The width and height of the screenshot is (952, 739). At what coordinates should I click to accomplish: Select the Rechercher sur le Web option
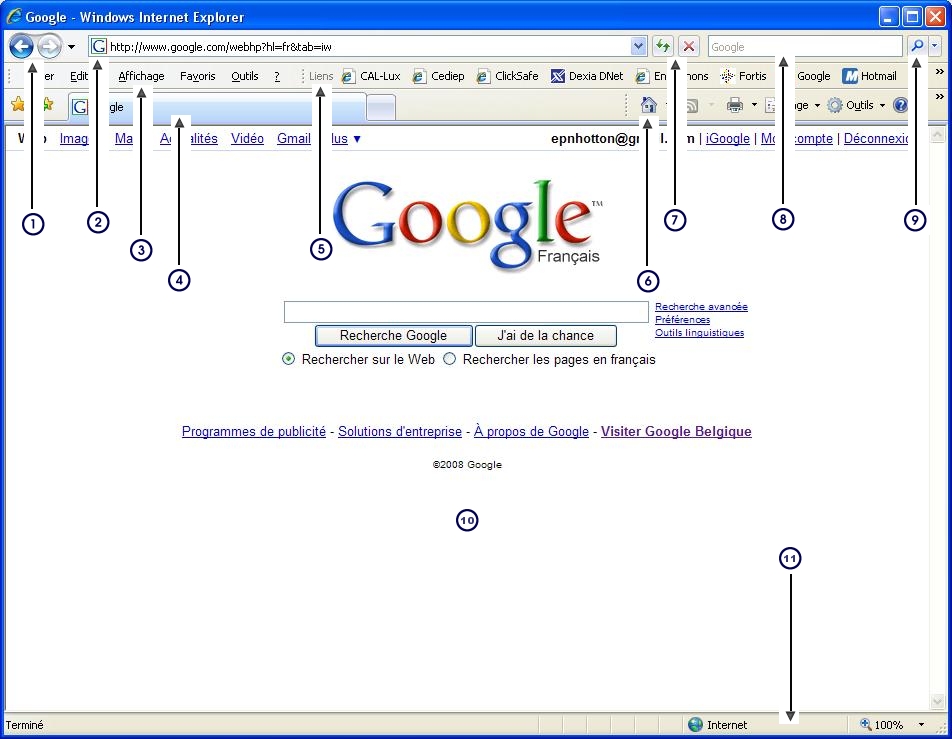click(289, 359)
